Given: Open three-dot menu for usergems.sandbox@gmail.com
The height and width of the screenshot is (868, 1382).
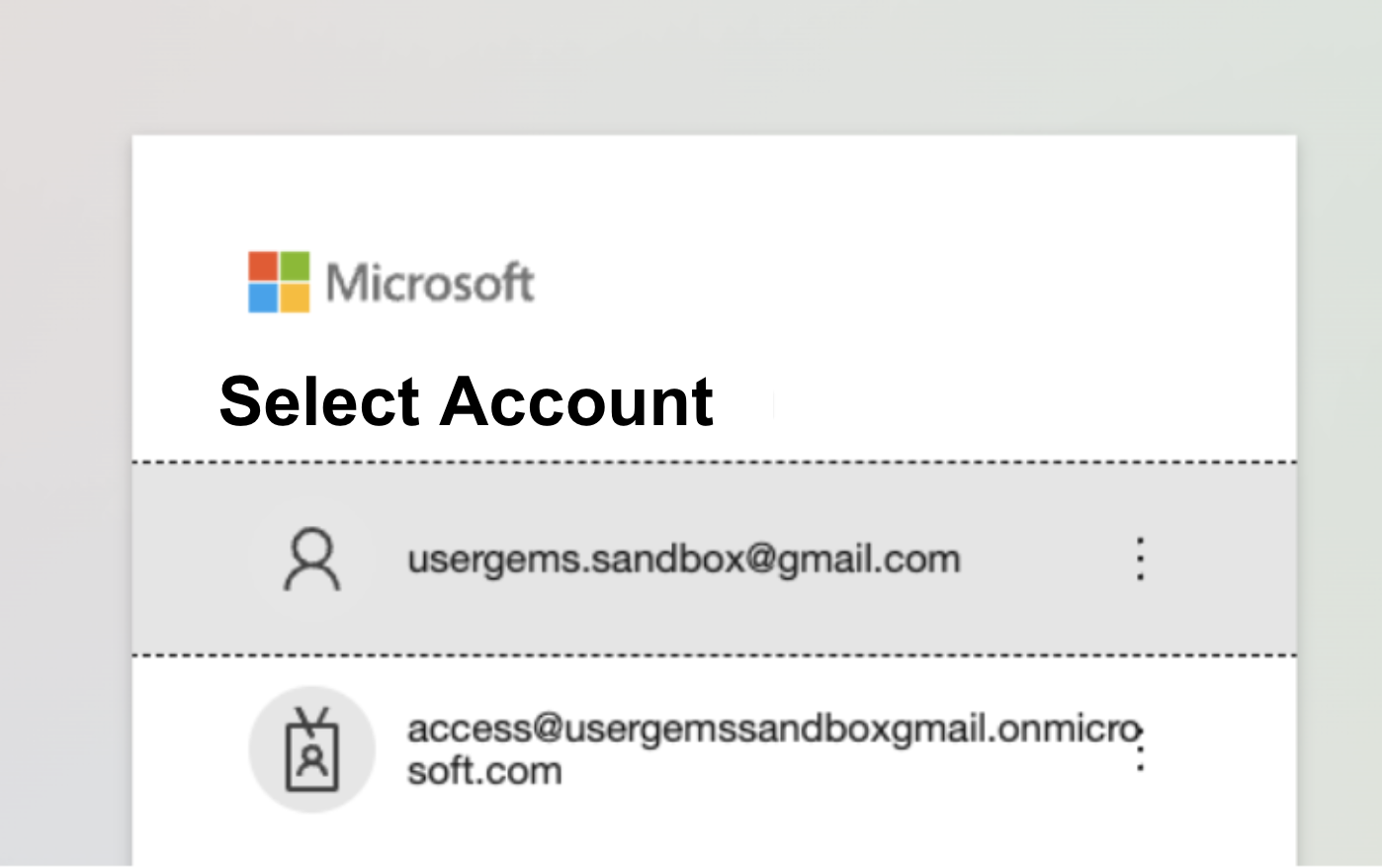Looking at the screenshot, I should click(x=1140, y=559).
